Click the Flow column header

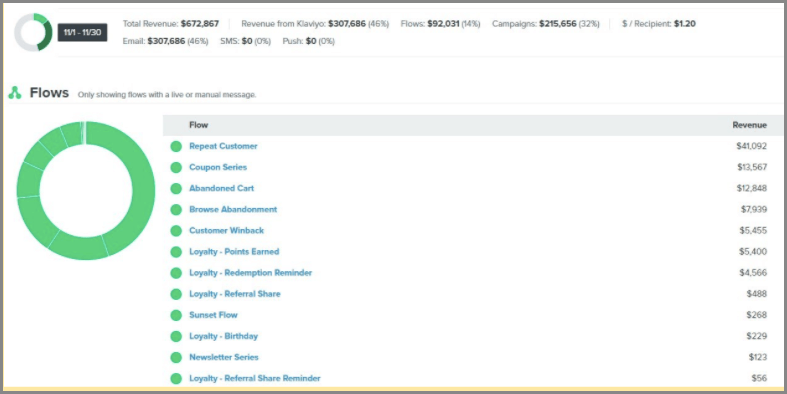[x=198, y=125]
